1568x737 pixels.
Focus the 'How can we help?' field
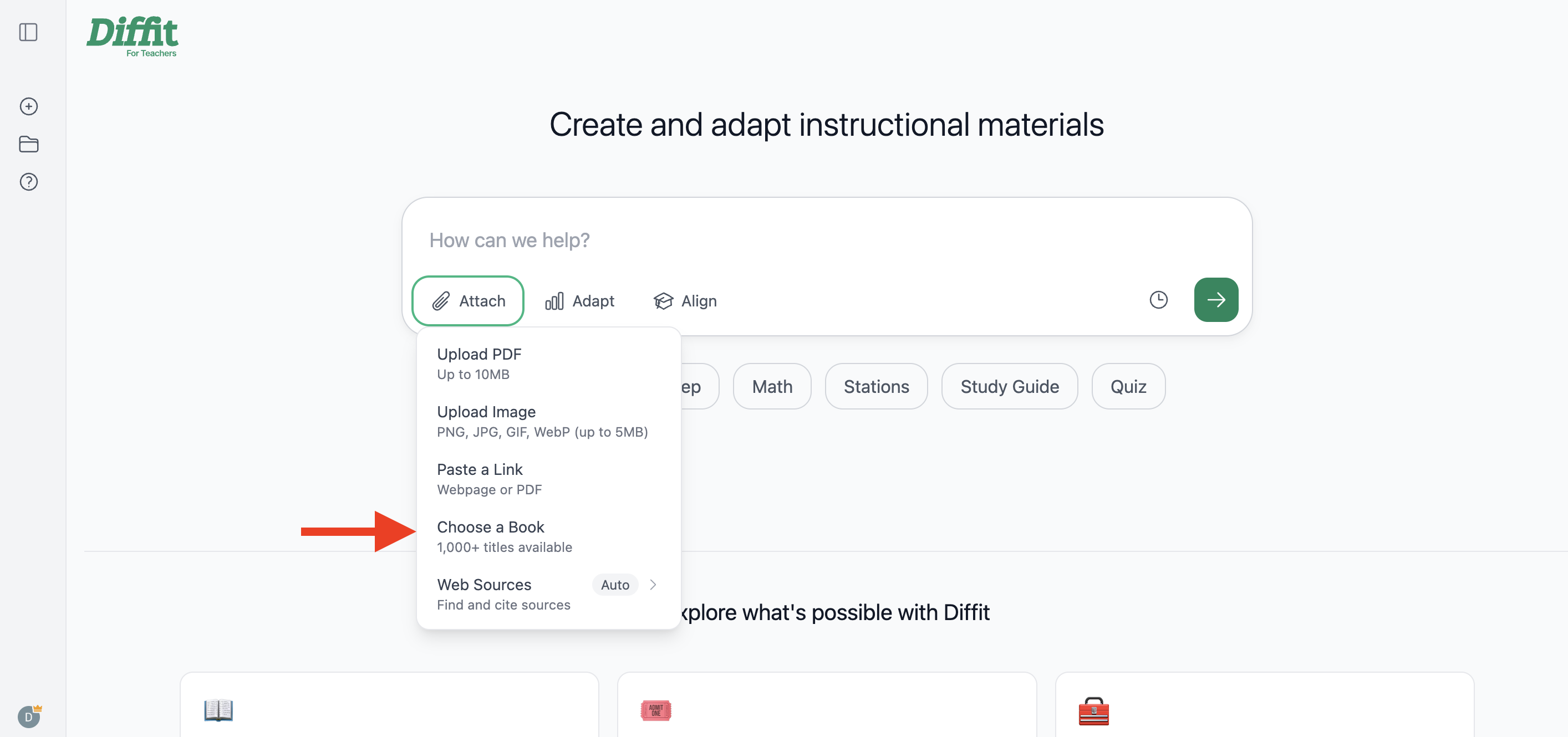pyautogui.click(x=827, y=240)
